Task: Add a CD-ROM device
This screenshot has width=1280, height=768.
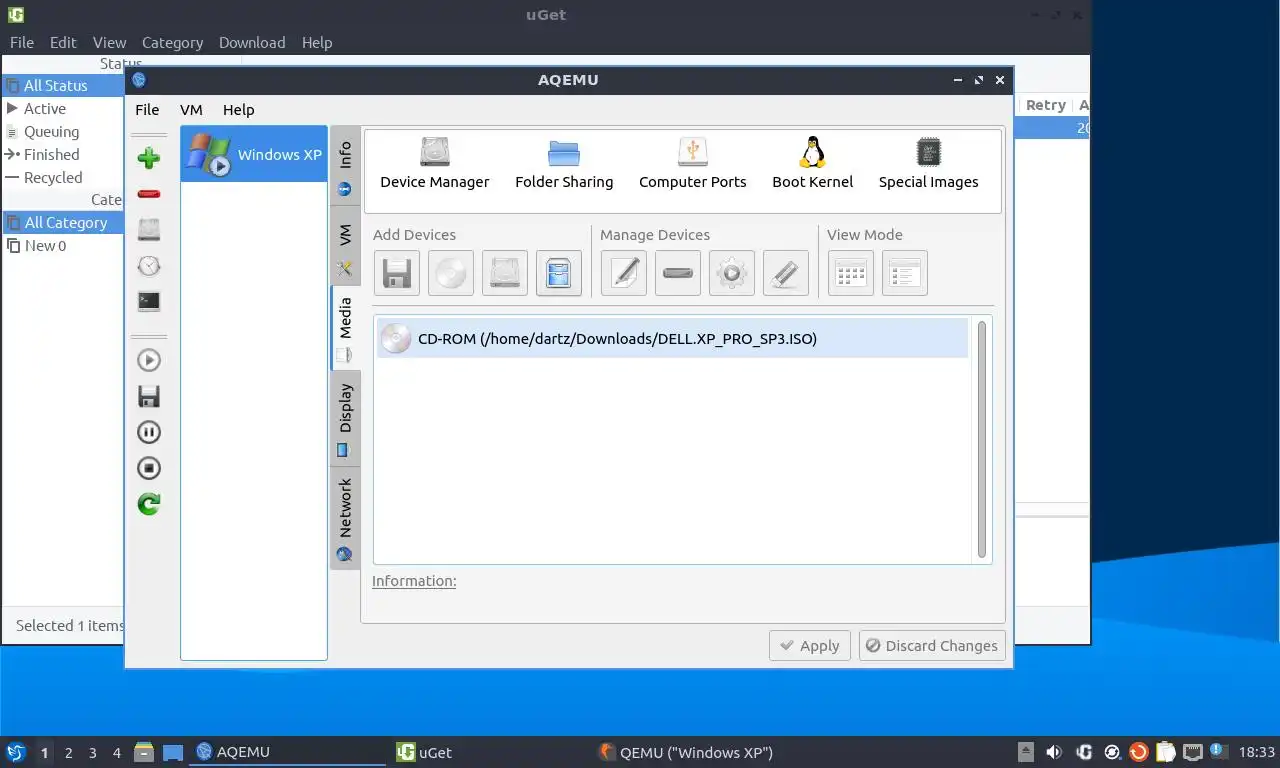Action: click(451, 273)
